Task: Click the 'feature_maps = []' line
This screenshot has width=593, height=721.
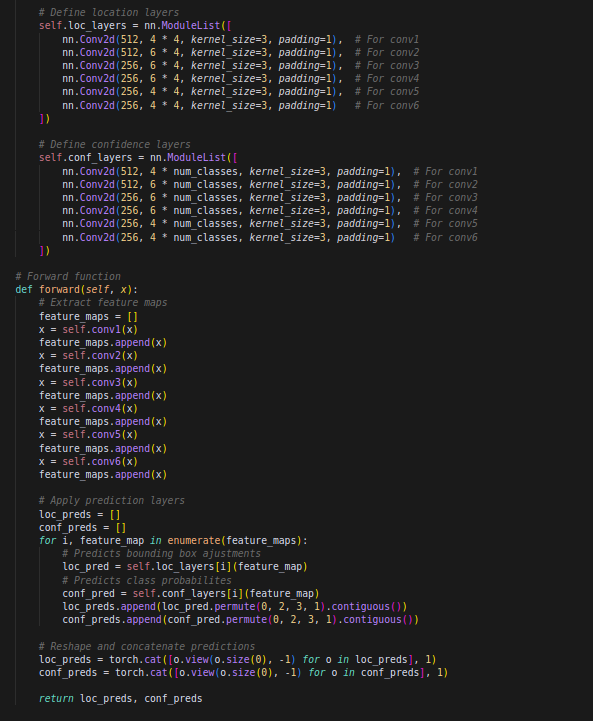Action: (88, 316)
